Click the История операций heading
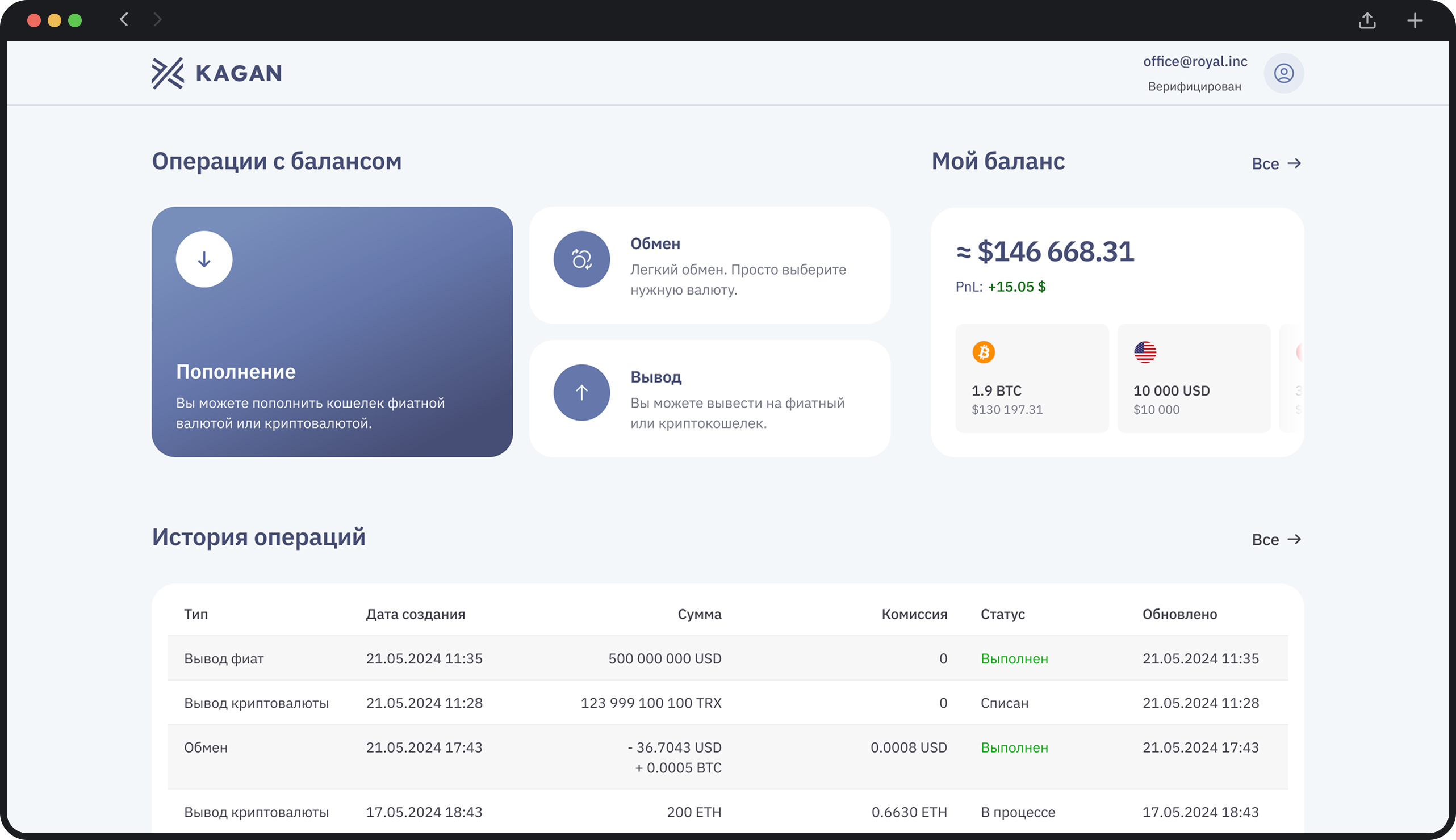This screenshot has height=840, width=1456. [x=258, y=537]
